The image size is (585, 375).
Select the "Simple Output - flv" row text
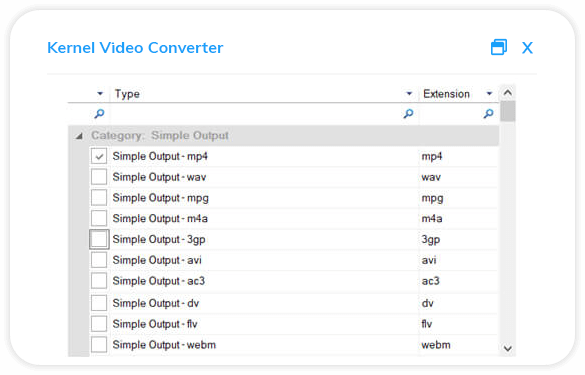(155, 324)
